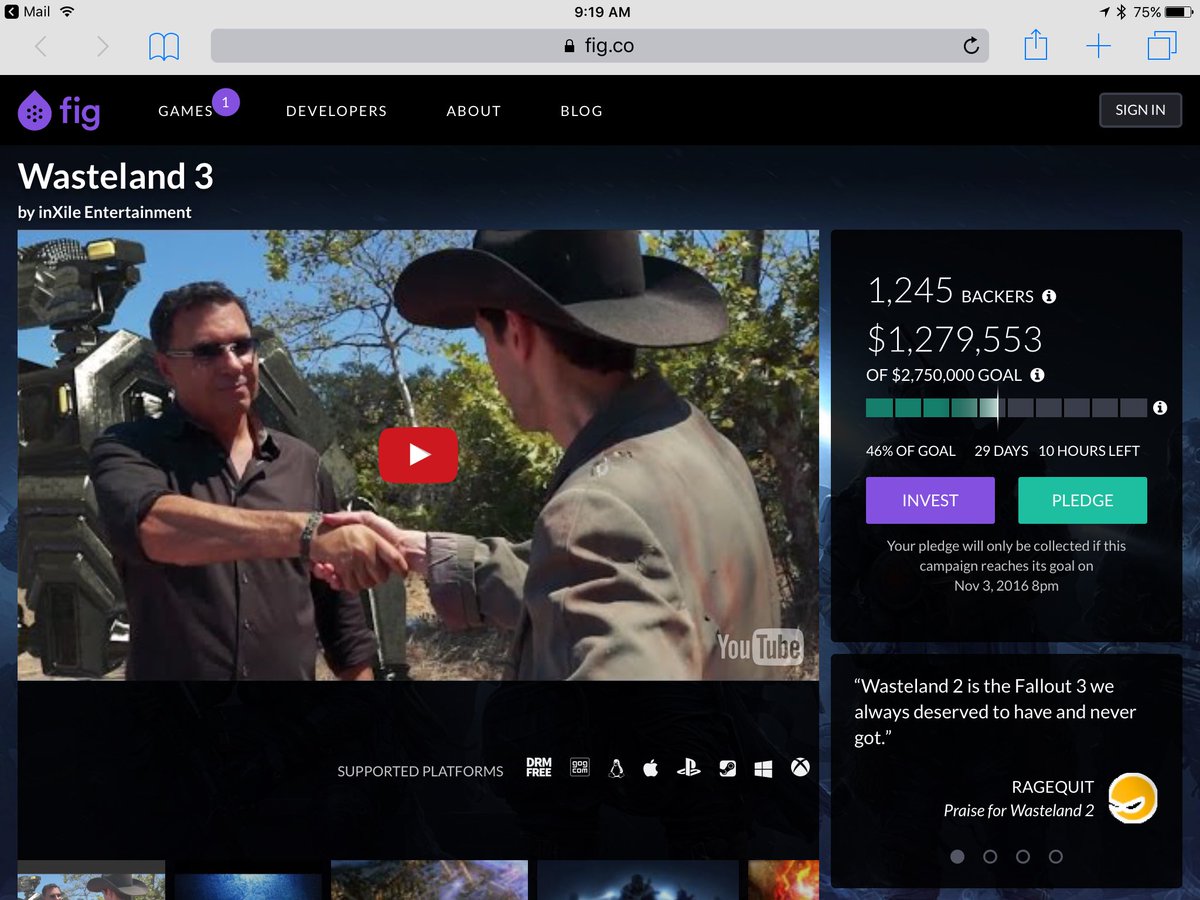Click the Linux penguin platform icon
1200x900 pixels.
pos(616,768)
